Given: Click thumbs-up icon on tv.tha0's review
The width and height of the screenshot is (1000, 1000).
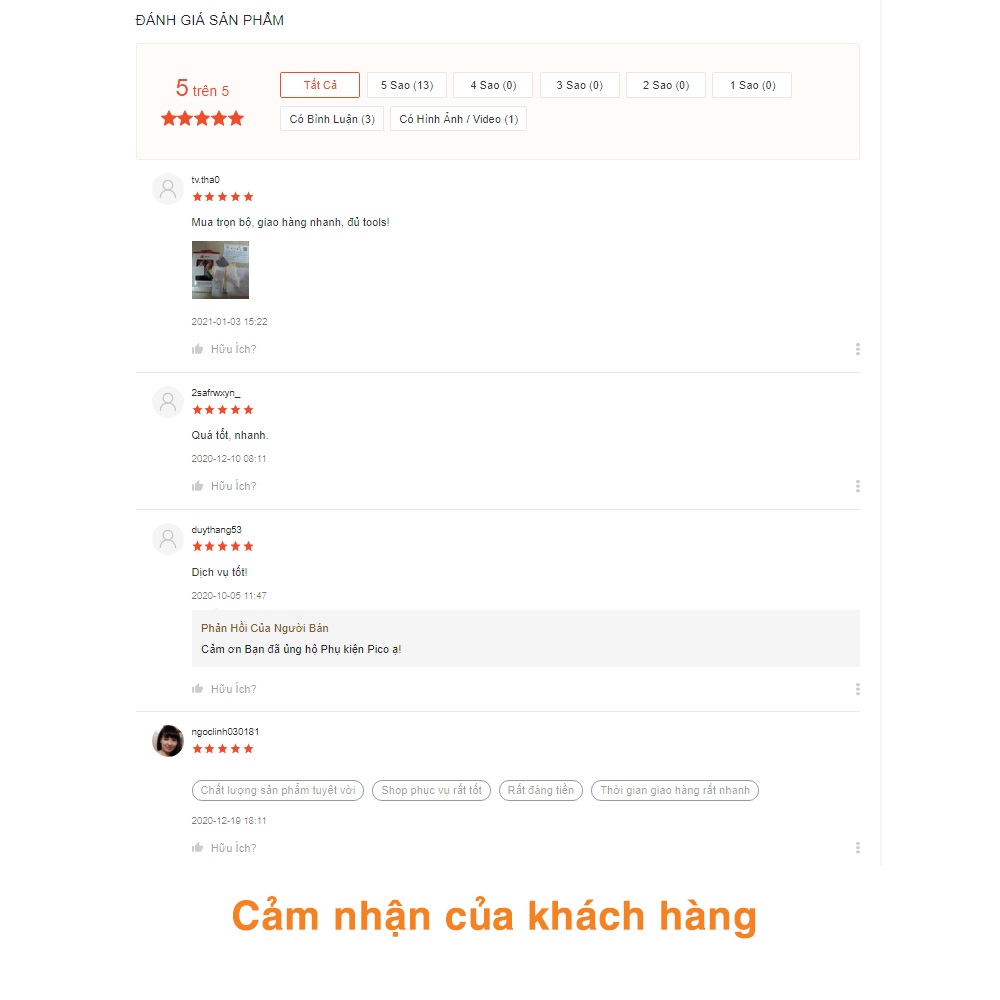Looking at the screenshot, I should point(197,349).
